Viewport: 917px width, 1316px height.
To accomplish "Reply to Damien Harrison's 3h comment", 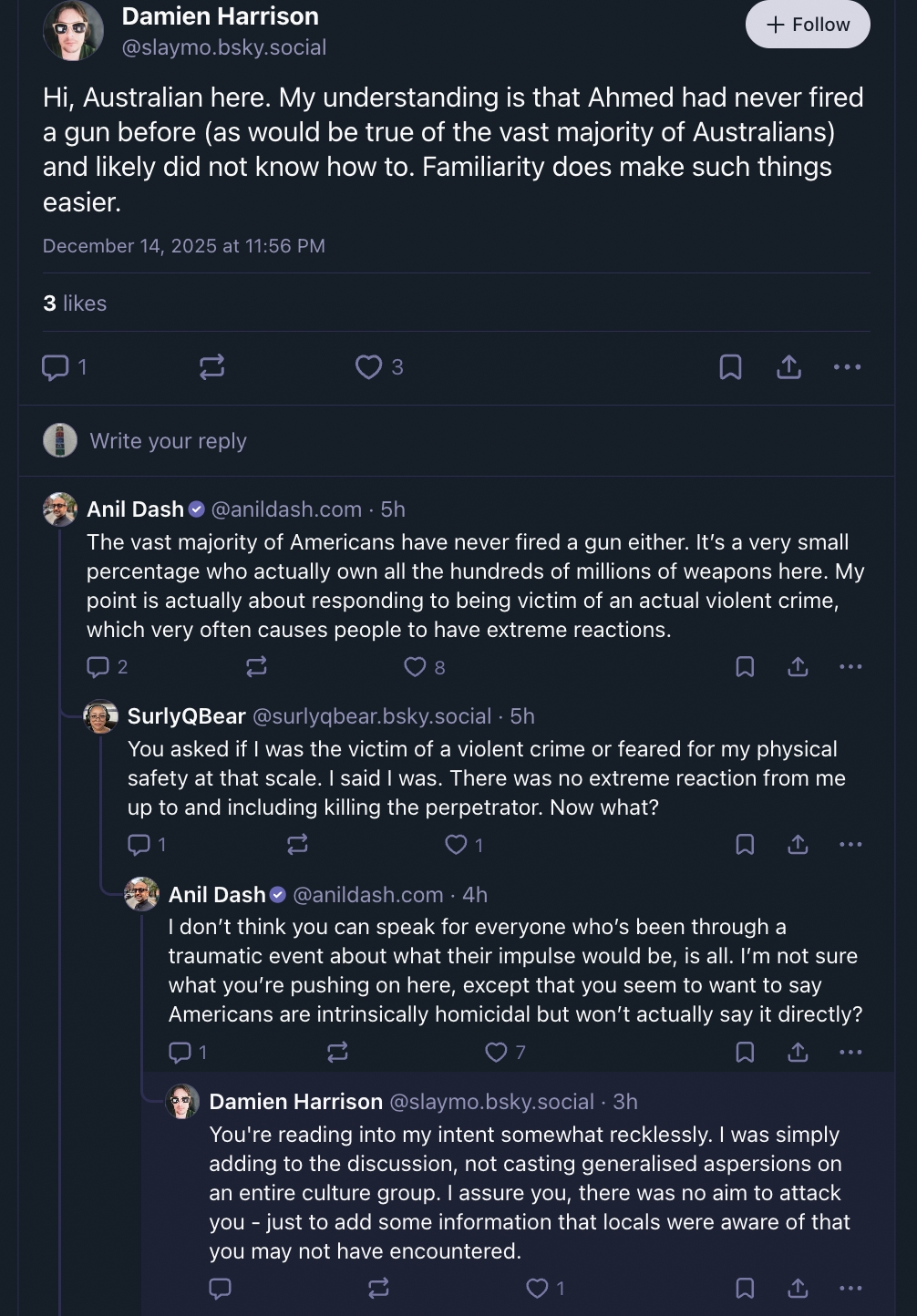I will 220,1288.
